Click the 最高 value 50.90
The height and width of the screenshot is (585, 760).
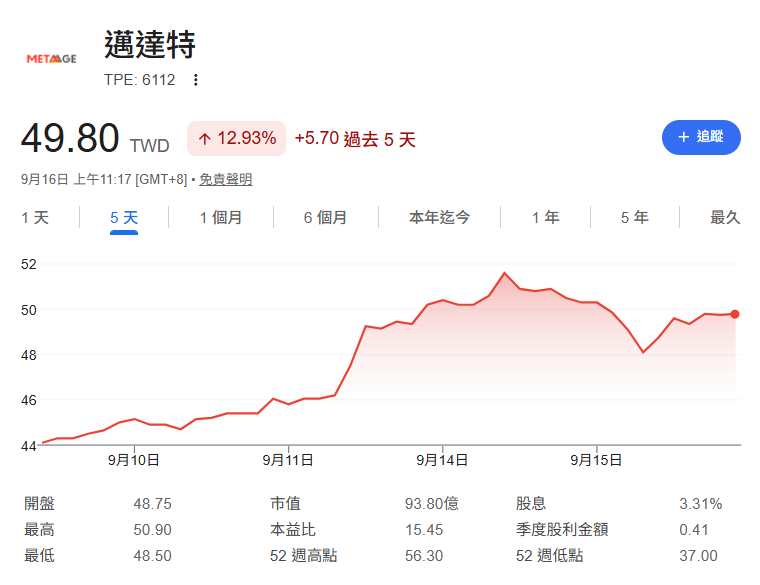coord(153,530)
